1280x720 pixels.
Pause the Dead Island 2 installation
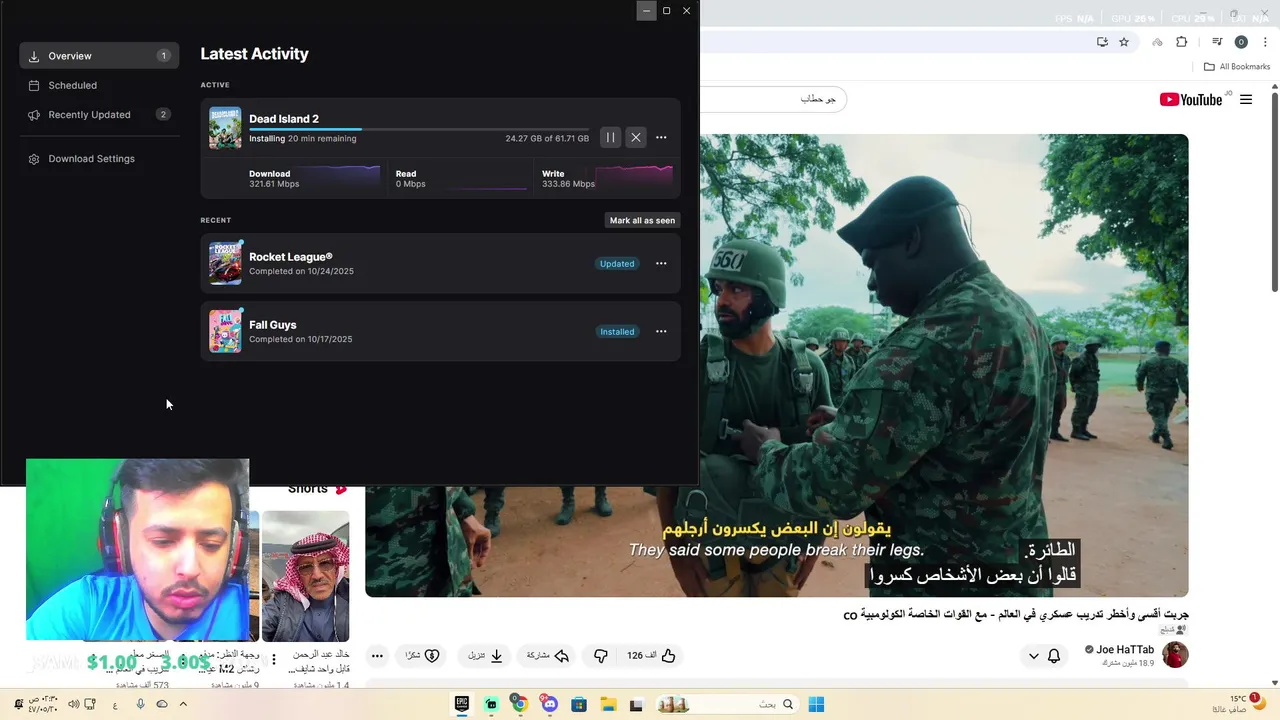610,137
